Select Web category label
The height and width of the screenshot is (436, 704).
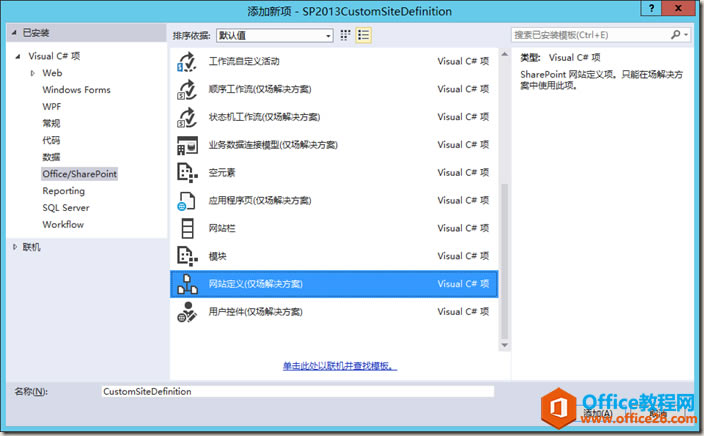click(x=52, y=73)
